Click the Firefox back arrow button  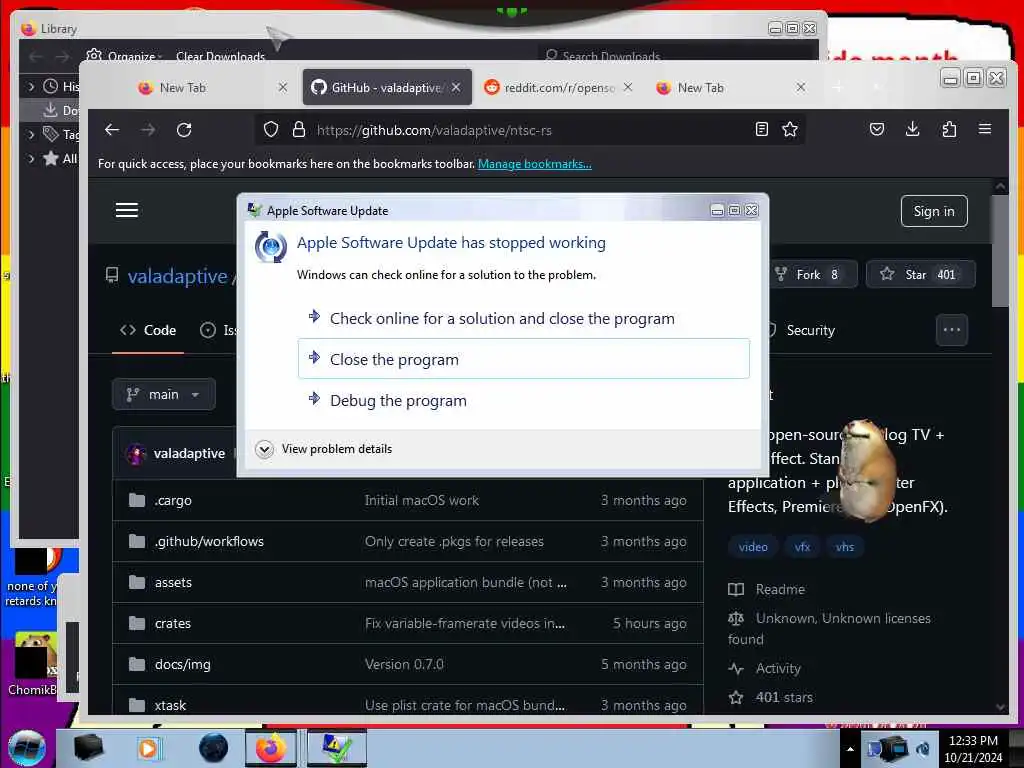click(x=112, y=130)
